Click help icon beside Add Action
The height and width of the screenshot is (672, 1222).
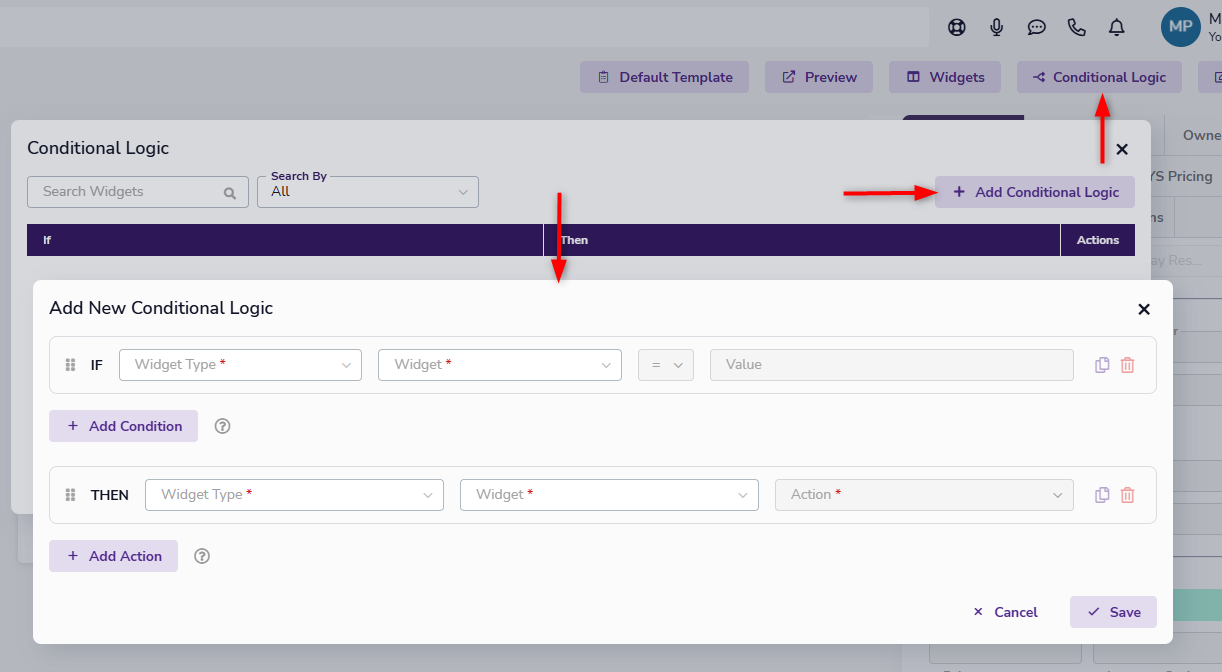tap(202, 556)
